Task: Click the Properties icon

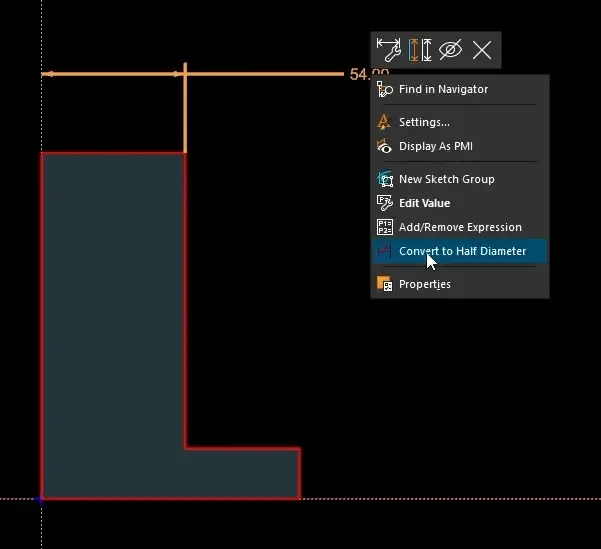Action: point(384,284)
